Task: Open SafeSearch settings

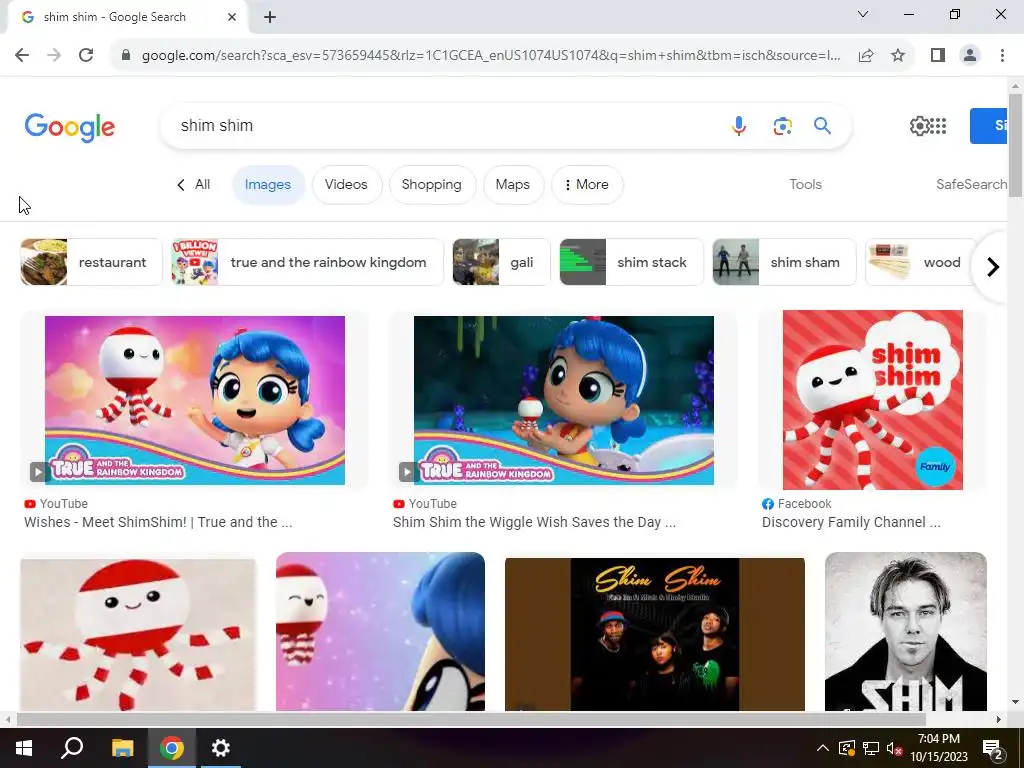Action: [971, 184]
